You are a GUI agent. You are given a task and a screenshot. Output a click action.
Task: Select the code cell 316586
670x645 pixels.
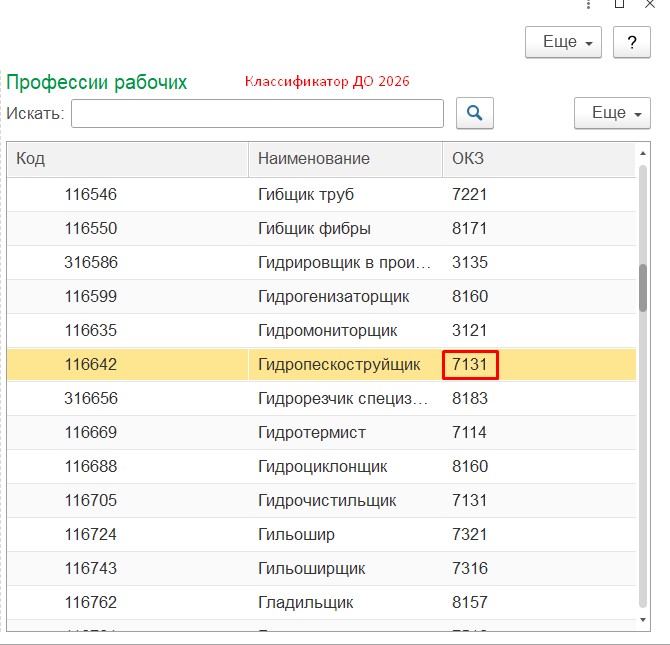click(91, 262)
